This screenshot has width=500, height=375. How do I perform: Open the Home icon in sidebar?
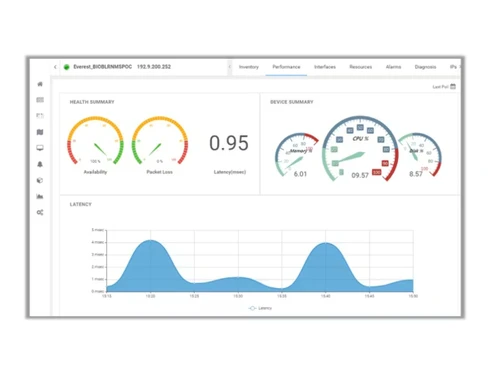[40, 84]
